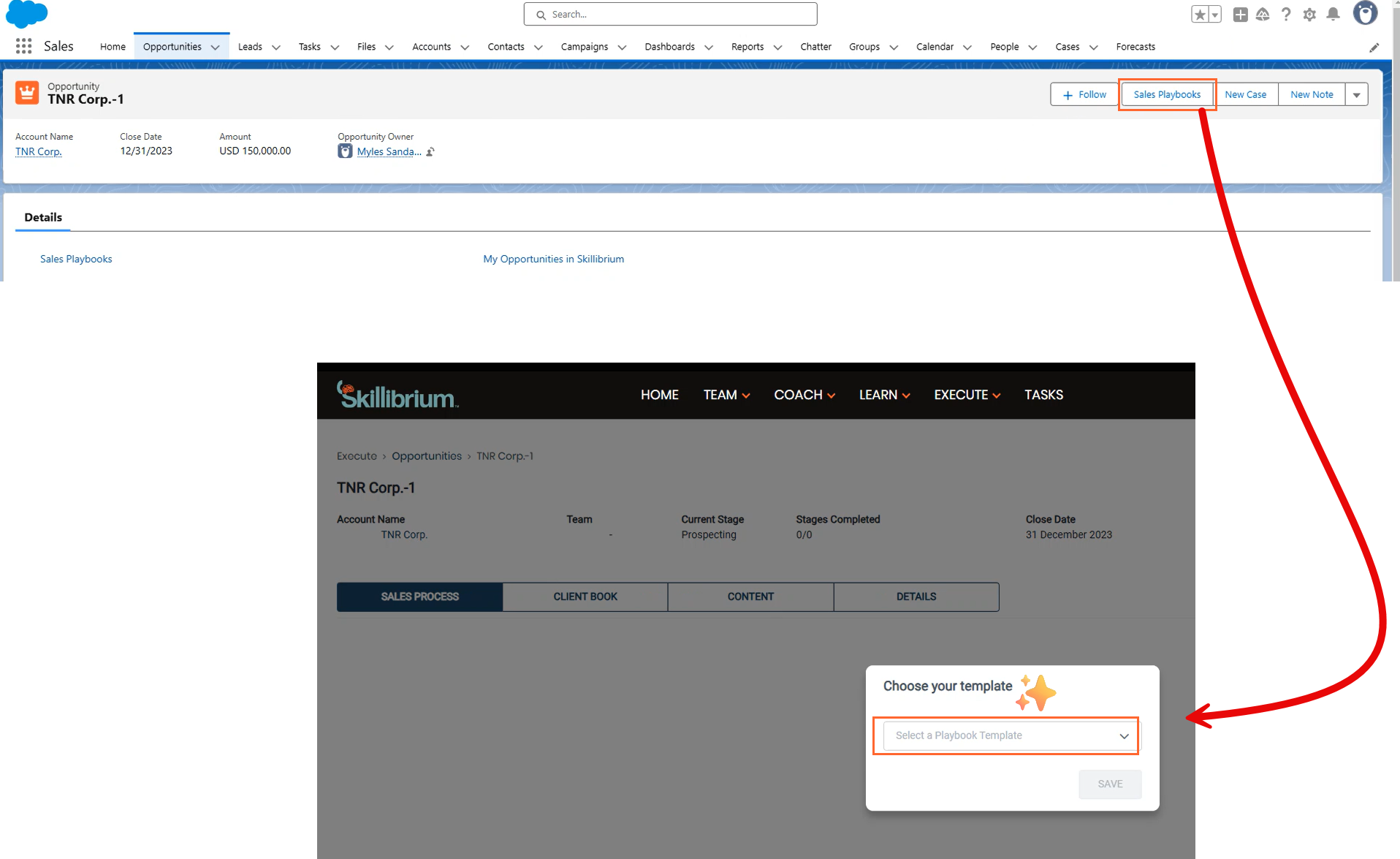This screenshot has height=859, width=1400.
Task: Click the Execute breadcrumb
Action: point(357,456)
